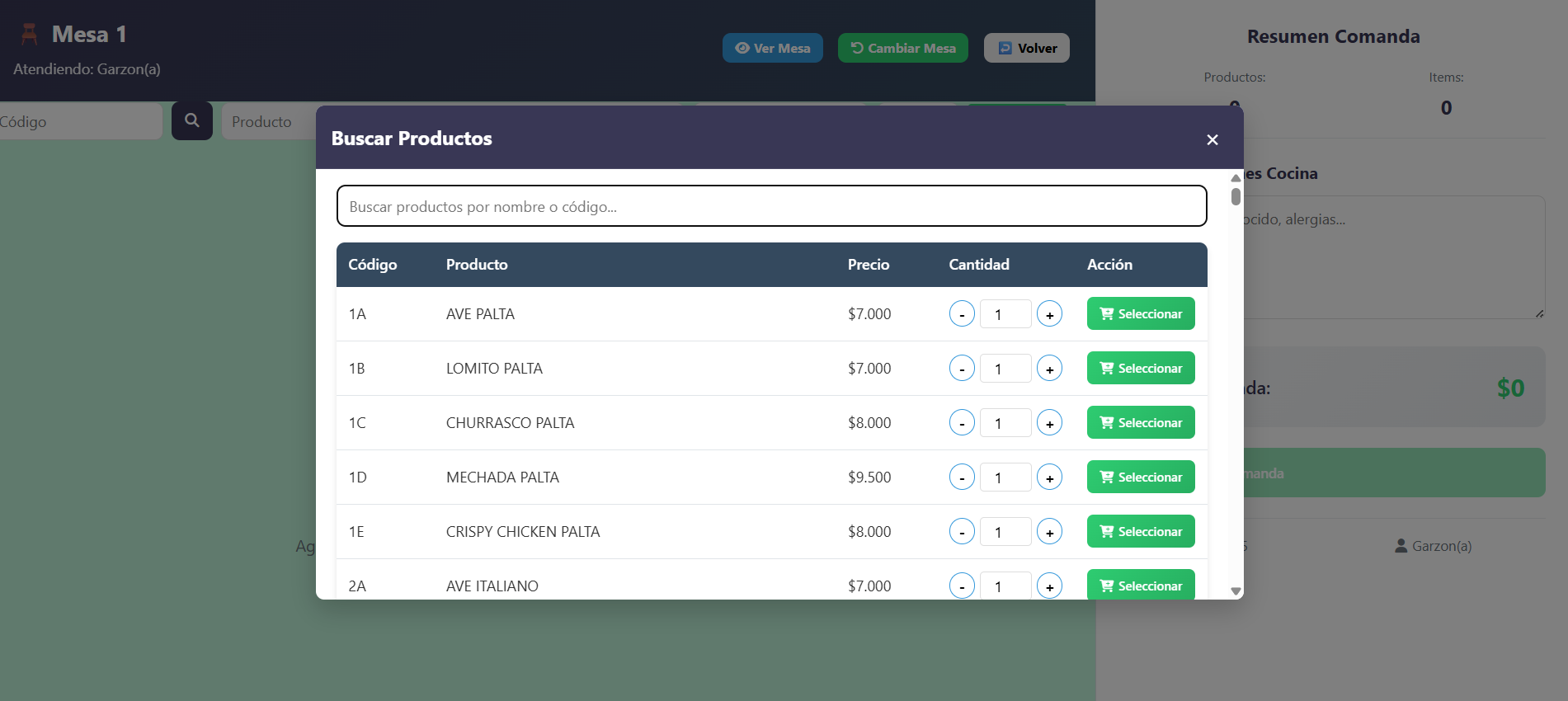Increase quantity for AVE PALTA
Image resolution: width=1568 pixels, height=701 pixels.
tap(1049, 314)
